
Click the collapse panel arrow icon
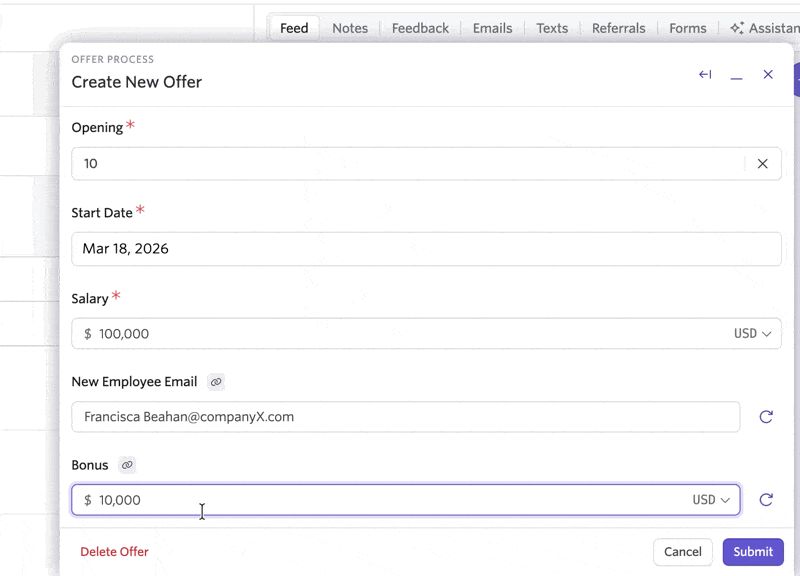(705, 75)
